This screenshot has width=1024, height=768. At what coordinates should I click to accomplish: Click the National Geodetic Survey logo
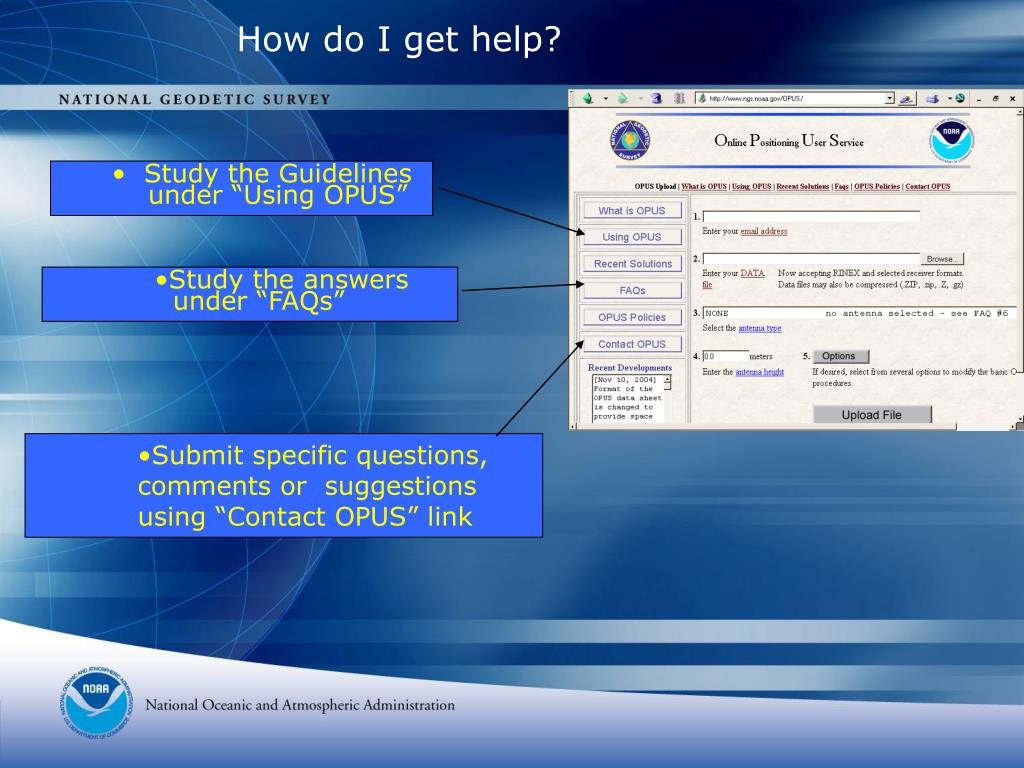(x=630, y=140)
